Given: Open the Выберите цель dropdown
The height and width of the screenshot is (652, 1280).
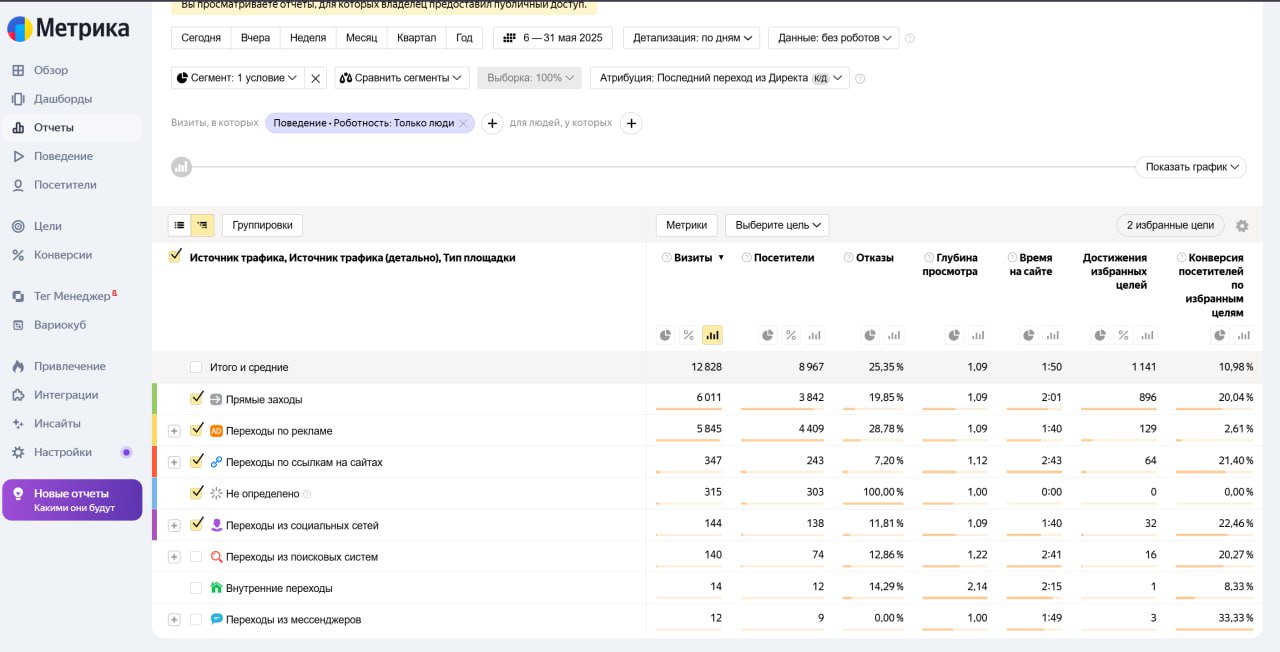Looking at the screenshot, I should [x=777, y=225].
